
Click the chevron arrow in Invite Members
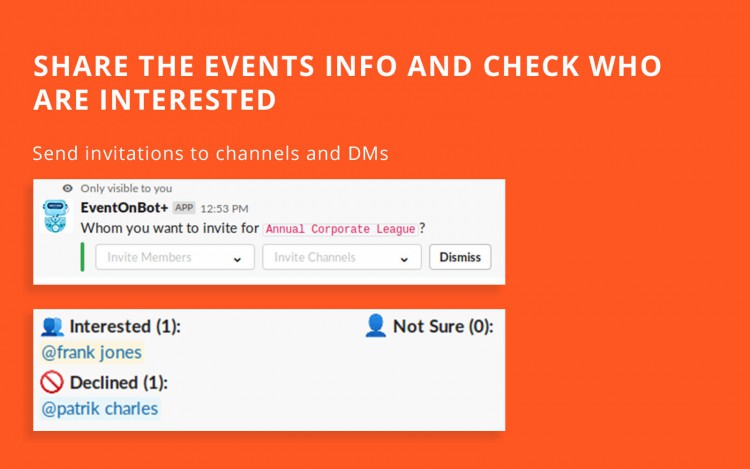pyautogui.click(x=237, y=259)
